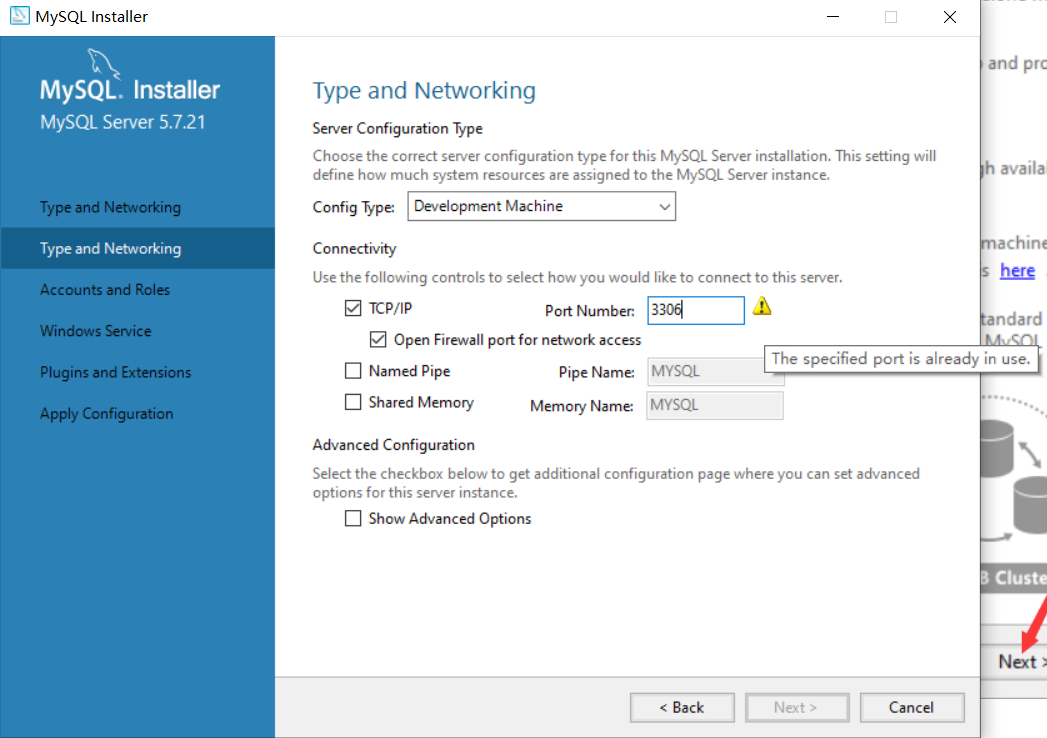Go to Accounts and Roles step
Image resolution: width=1047 pixels, height=738 pixels.
105,290
